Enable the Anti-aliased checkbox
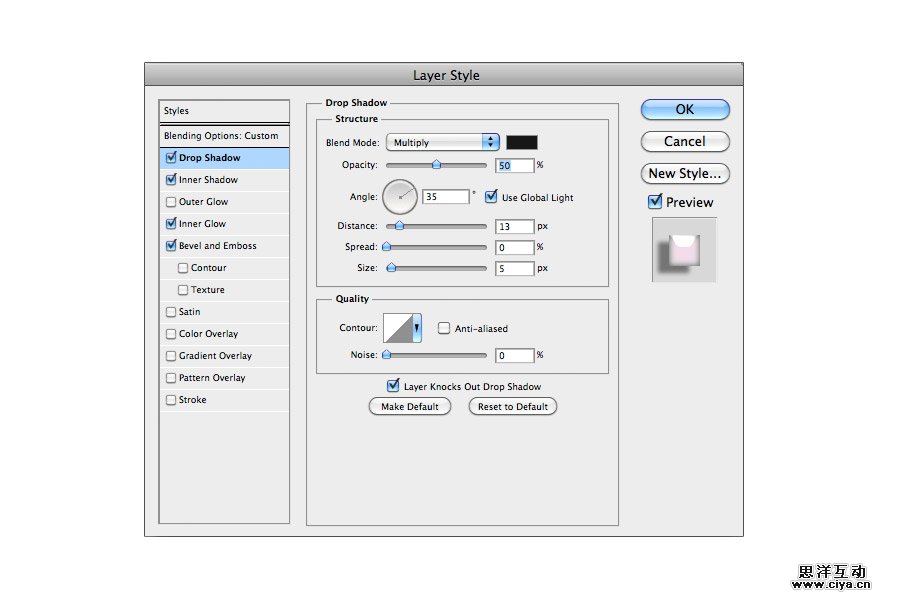The height and width of the screenshot is (600, 900). (444, 328)
